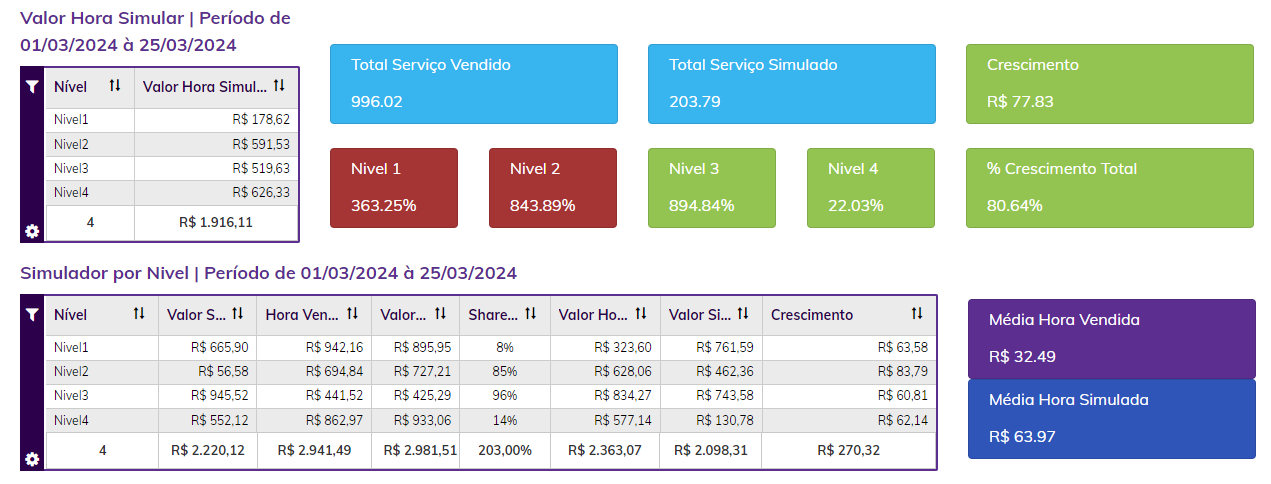1271x484 pixels.
Task: Click the Média Hora Simulada card
Action: 1111,418
